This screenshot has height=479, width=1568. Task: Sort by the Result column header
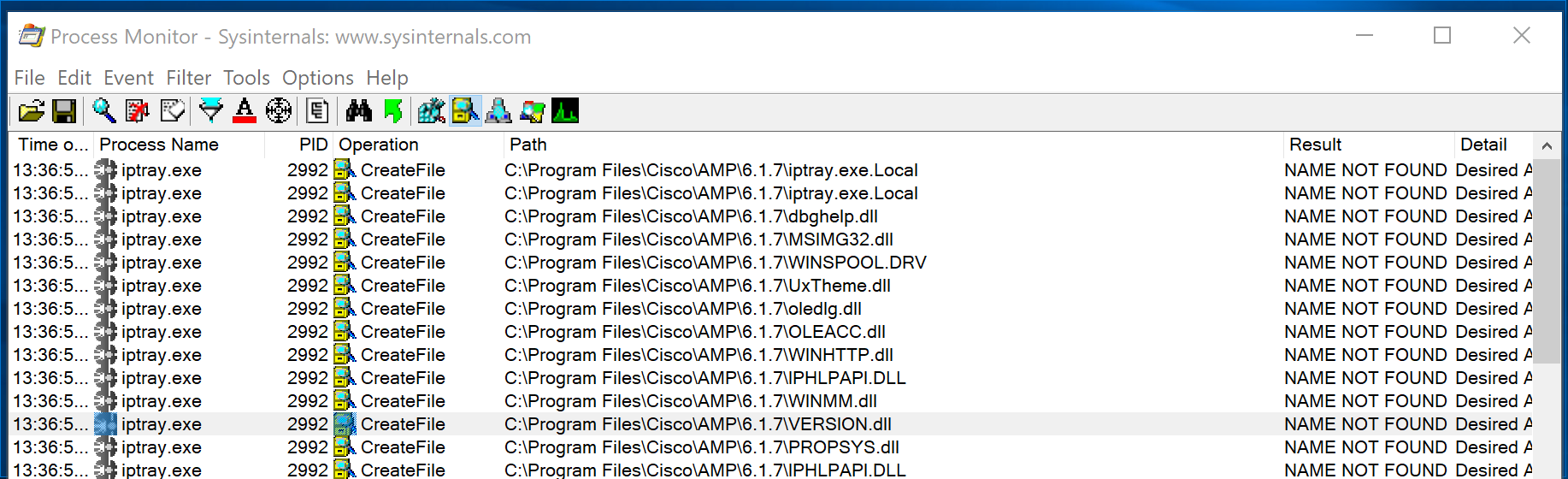(1369, 145)
